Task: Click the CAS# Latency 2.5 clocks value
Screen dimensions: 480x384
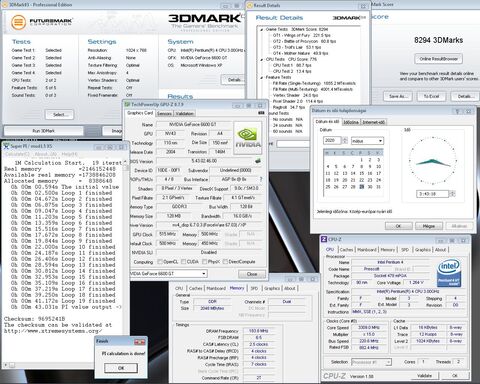Action: point(259,344)
